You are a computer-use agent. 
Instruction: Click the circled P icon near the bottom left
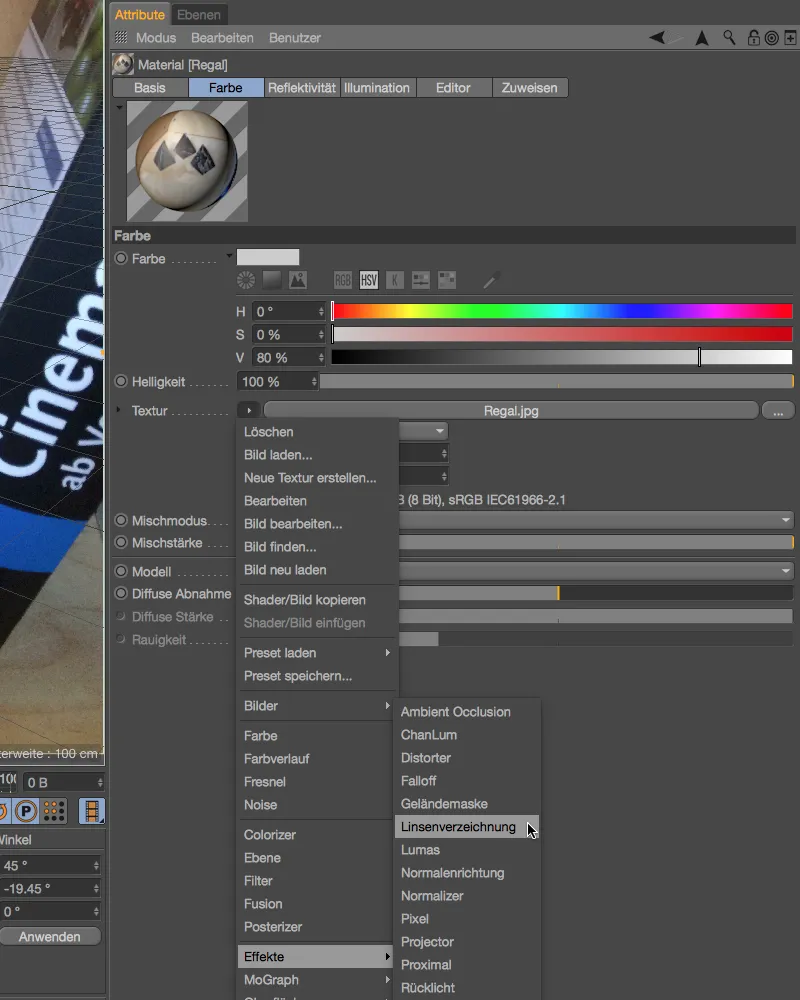pos(25,811)
